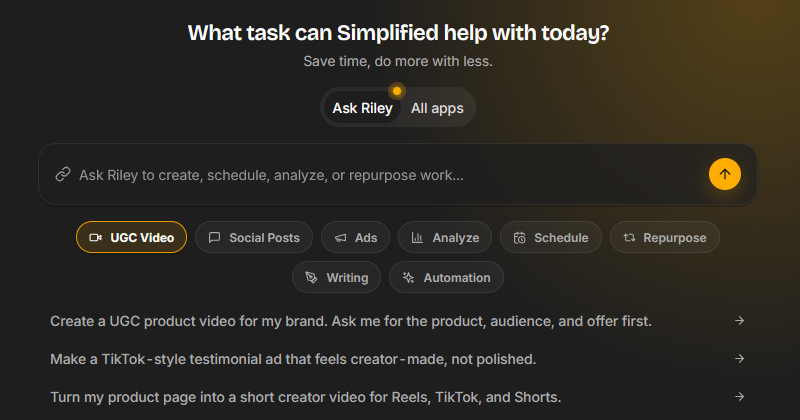Click subtitle 'Save time, do more with less.'
This screenshot has height=420, width=800.
click(x=398, y=61)
